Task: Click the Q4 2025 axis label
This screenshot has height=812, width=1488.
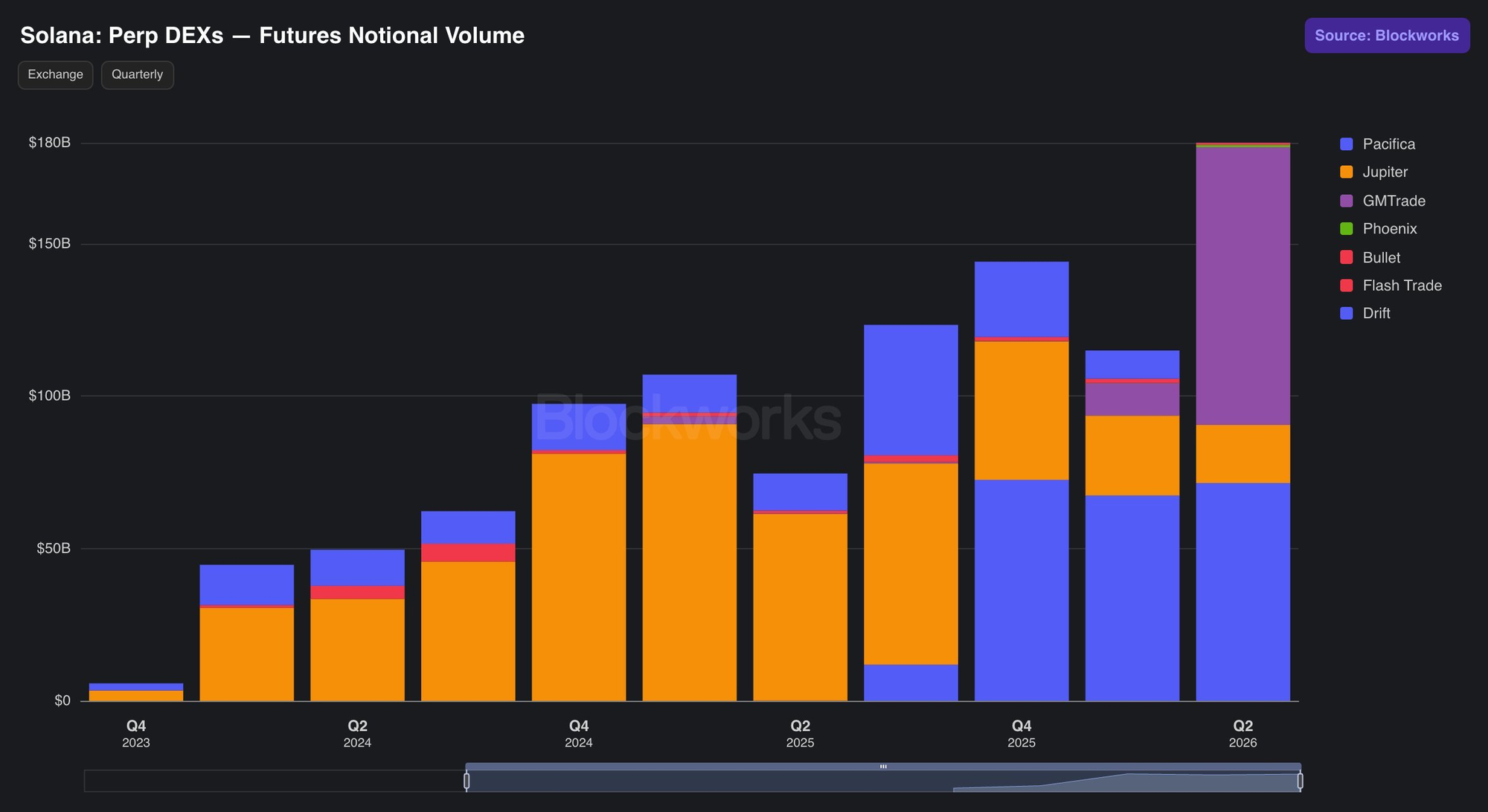Action: [1022, 733]
